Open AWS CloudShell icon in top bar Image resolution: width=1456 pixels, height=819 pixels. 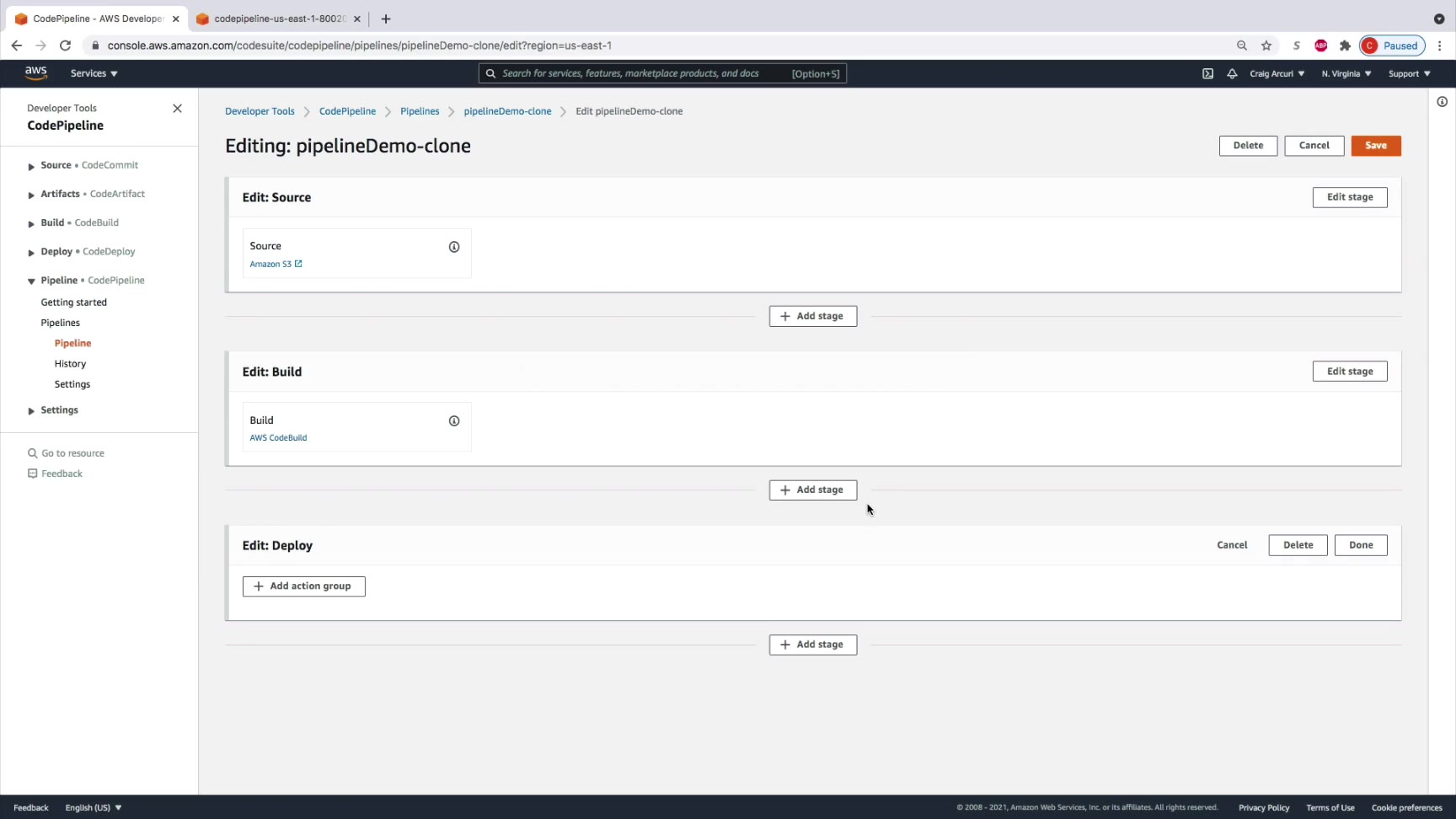coord(1207,73)
